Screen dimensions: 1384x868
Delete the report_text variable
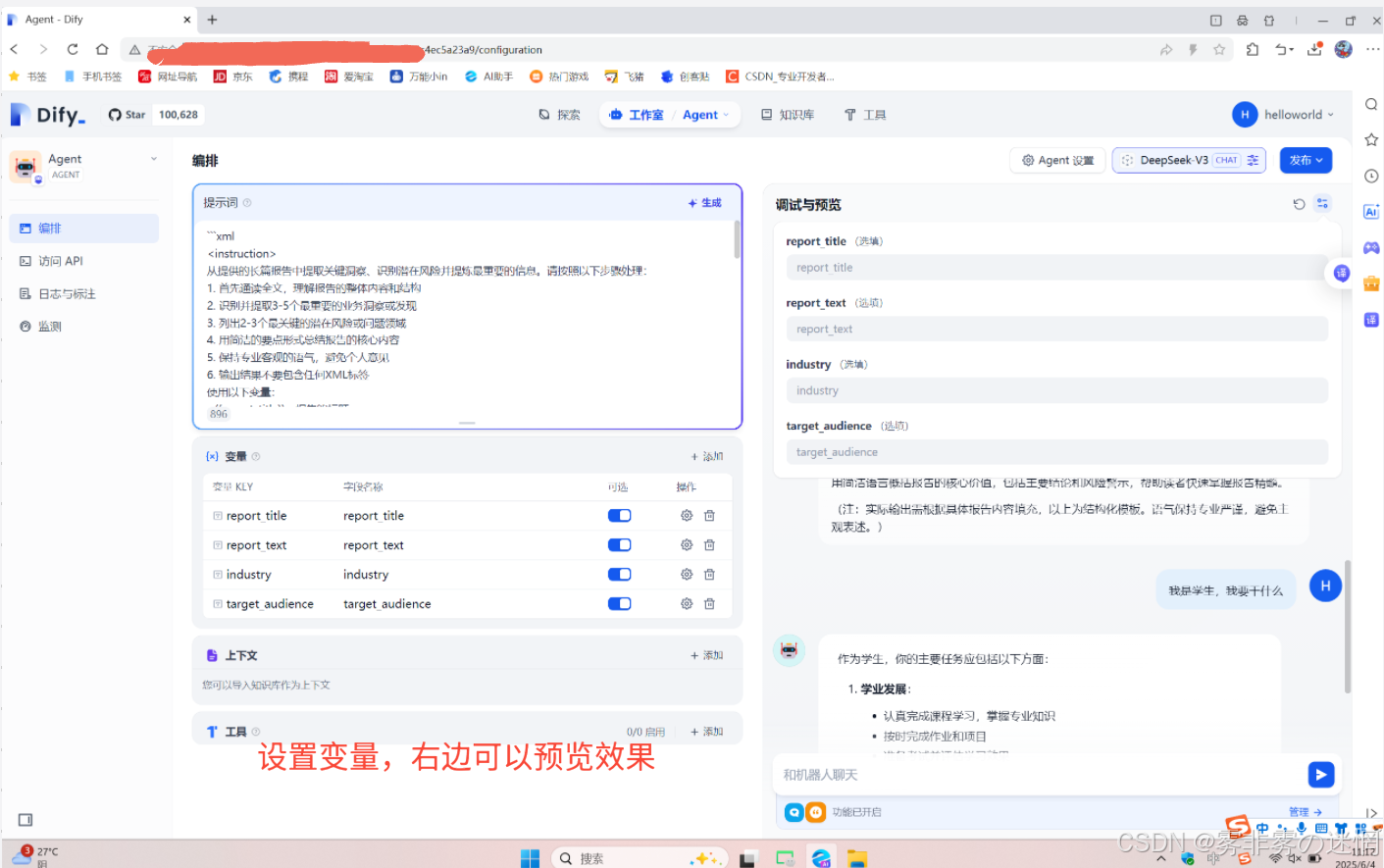tap(709, 545)
